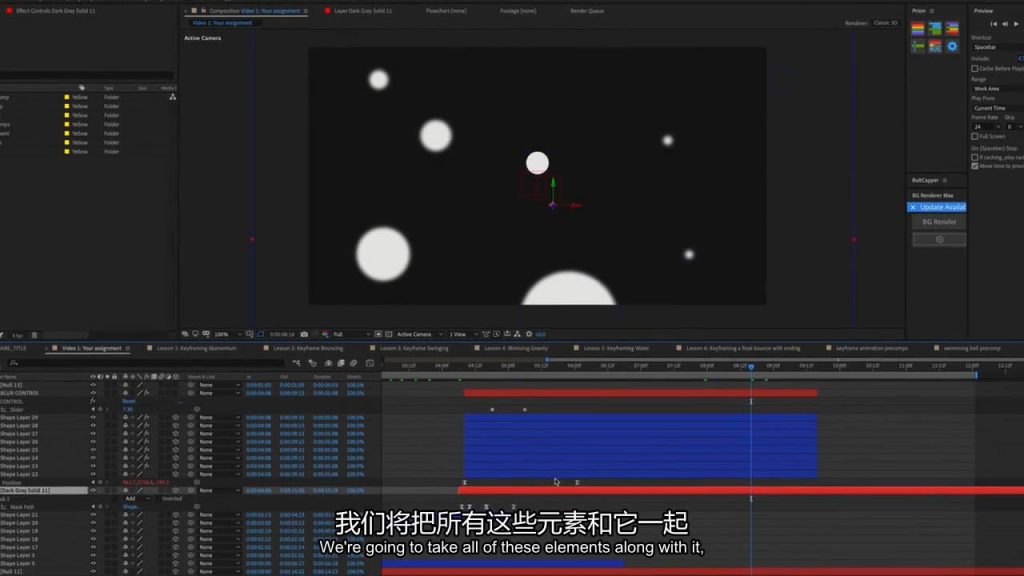The width and height of the screenshot is (1024, 576).
Task: Click the second Prism preset icon
Action: point(935,29)
